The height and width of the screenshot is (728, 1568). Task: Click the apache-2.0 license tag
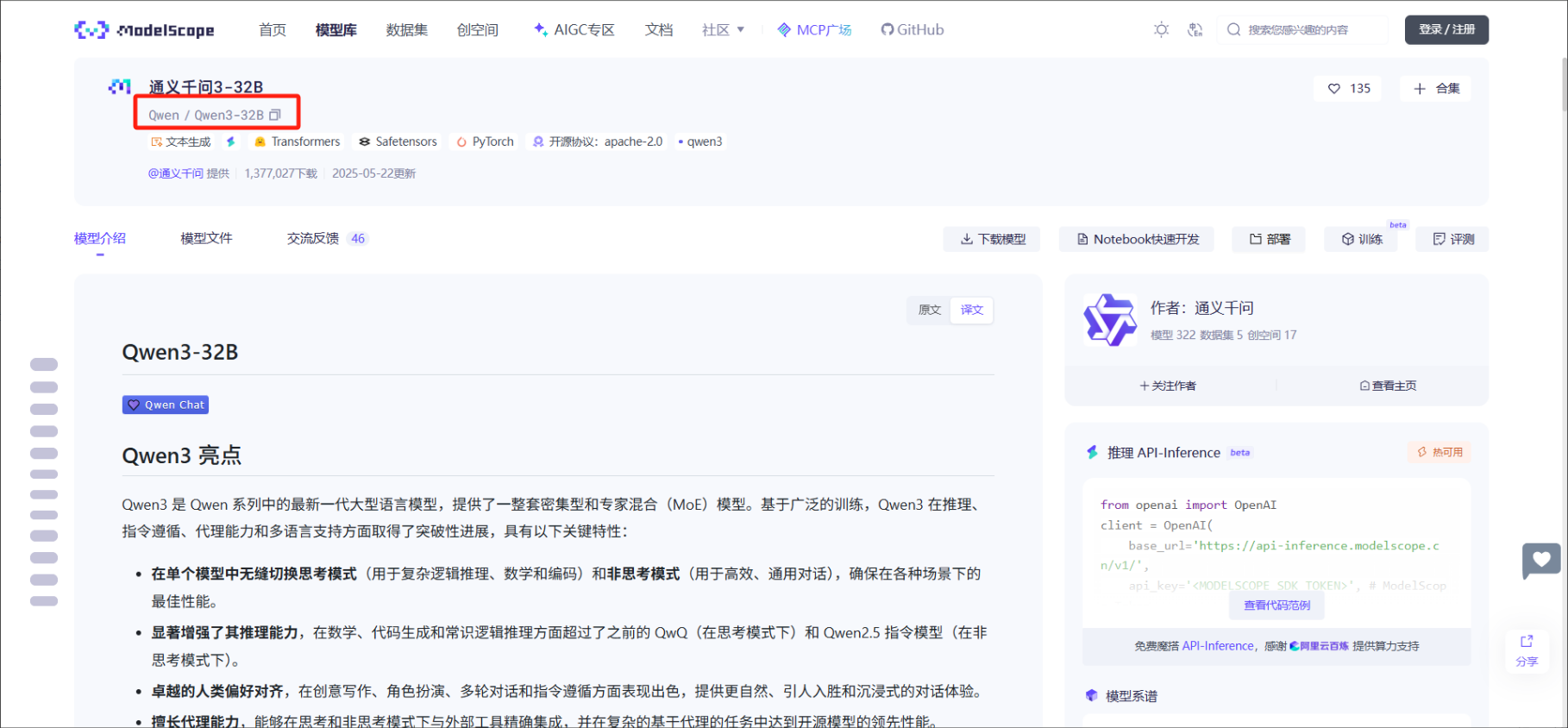(x=598, y=141)
